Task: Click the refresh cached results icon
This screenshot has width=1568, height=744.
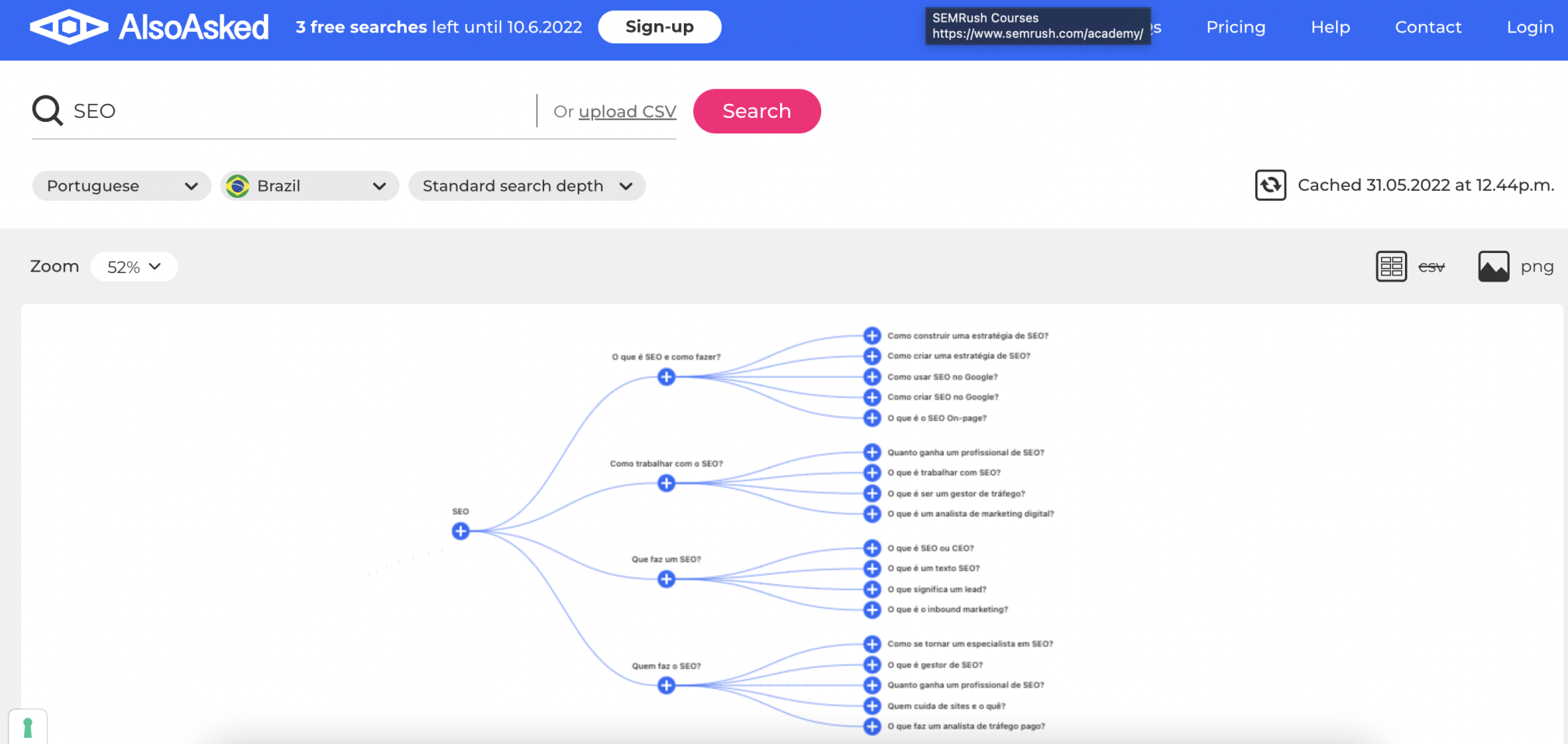Action: click(1270, 185)
